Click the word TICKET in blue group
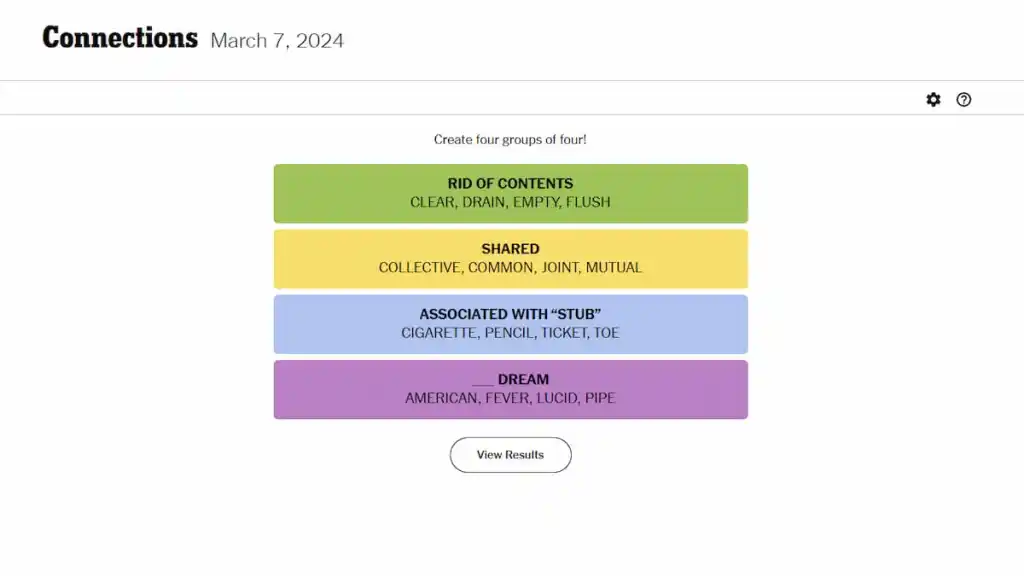The height and width of the screenshot is (576, 1024). pyautogui.click(x=564, y=333)
